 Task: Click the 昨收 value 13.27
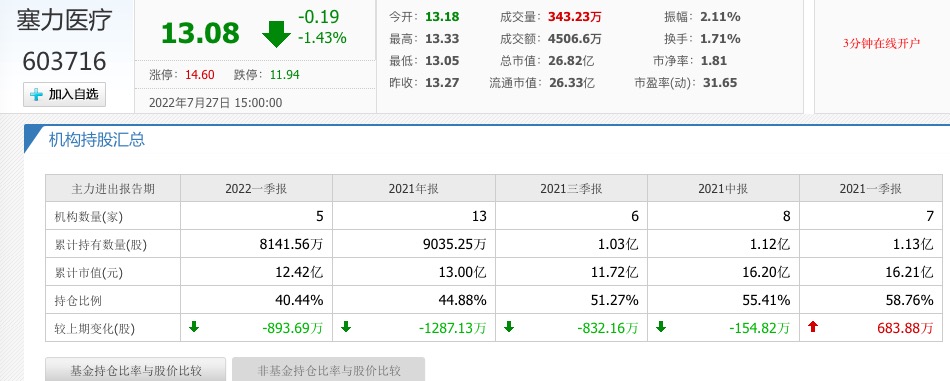click(x=442, y=83)
